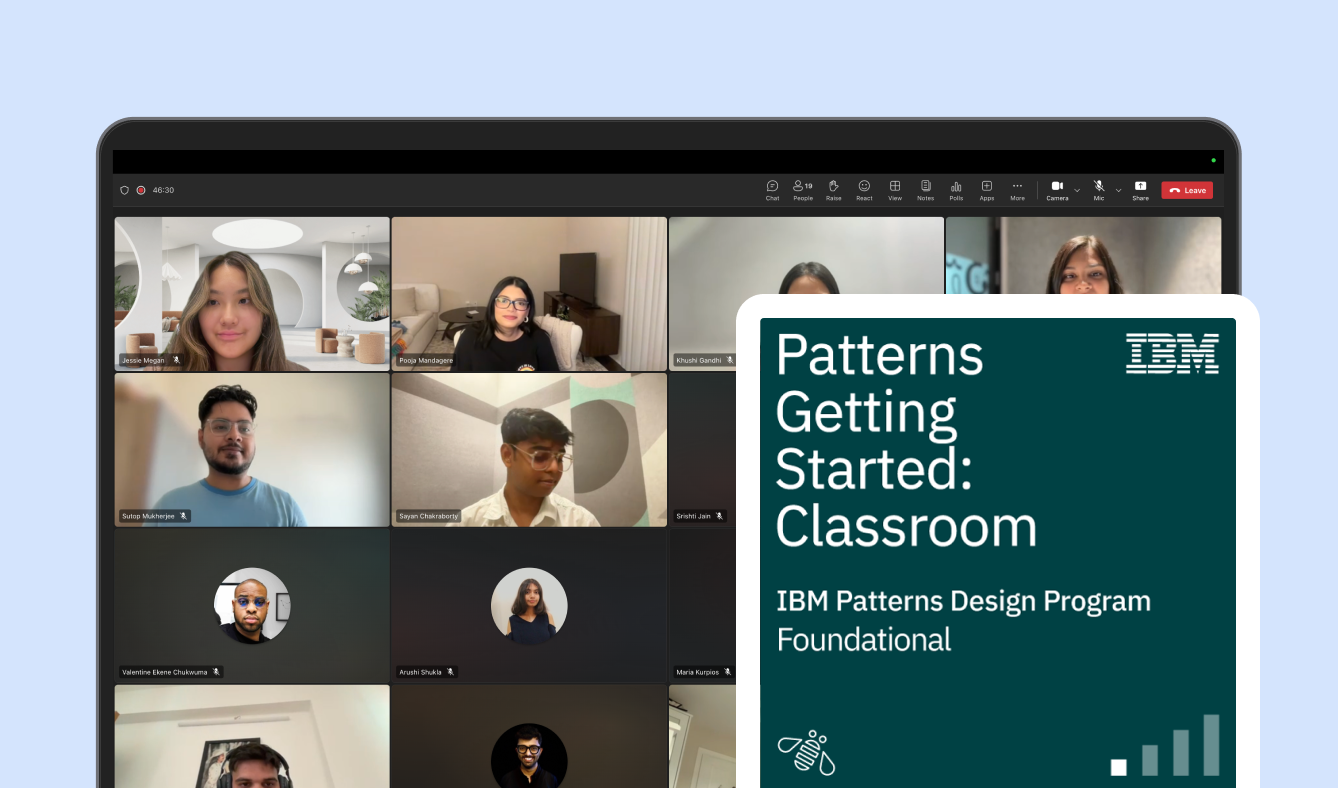
Task: Click the shield security icon
Action: click(124, 190)
